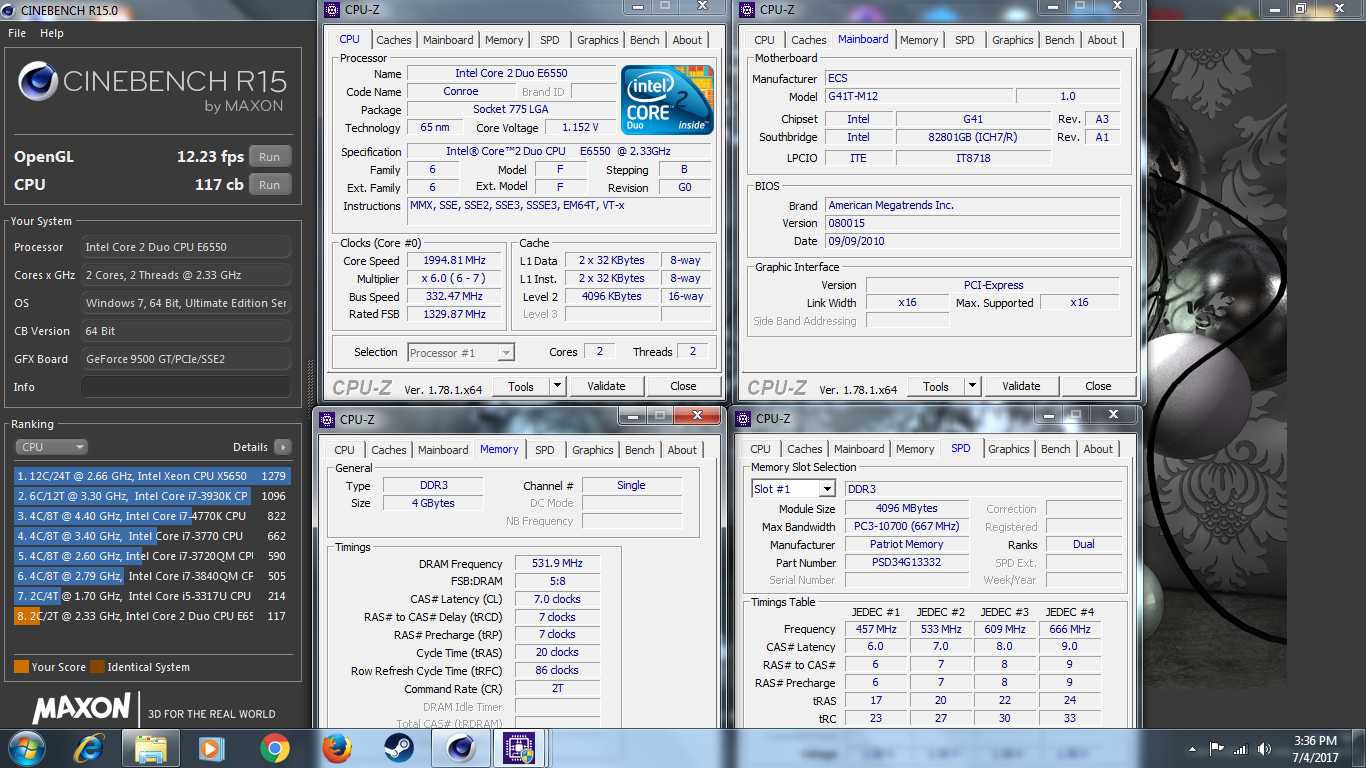Screen dimensions: 1366x768
Task: Open Action Center flag tray icon
Action: click(x=1217, y=749)
